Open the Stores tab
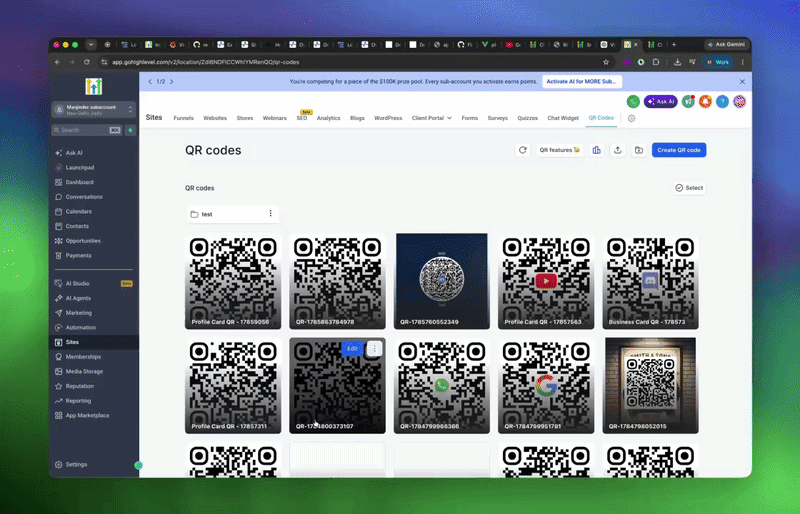This screenshot has width=800, height=514. coord(245,118)
